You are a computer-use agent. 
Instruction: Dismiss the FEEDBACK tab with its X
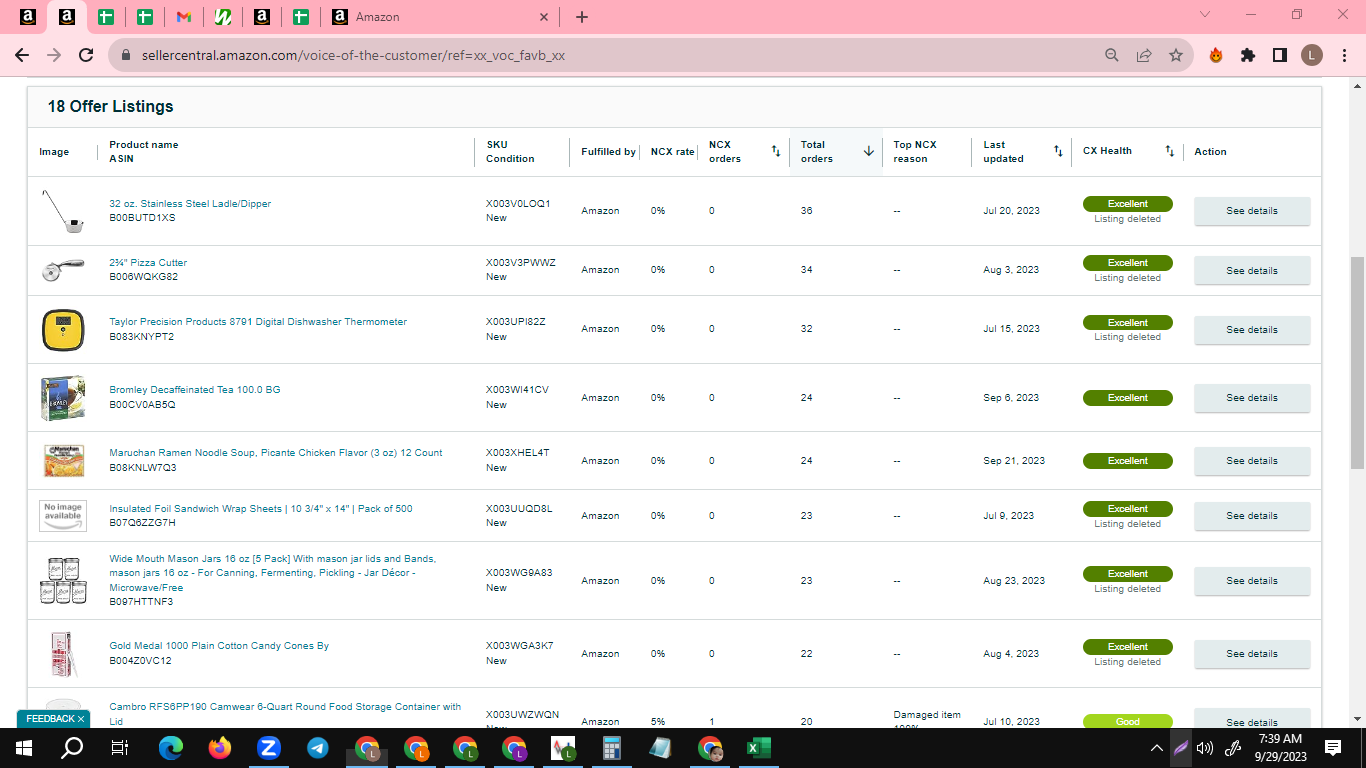point(81,719)
